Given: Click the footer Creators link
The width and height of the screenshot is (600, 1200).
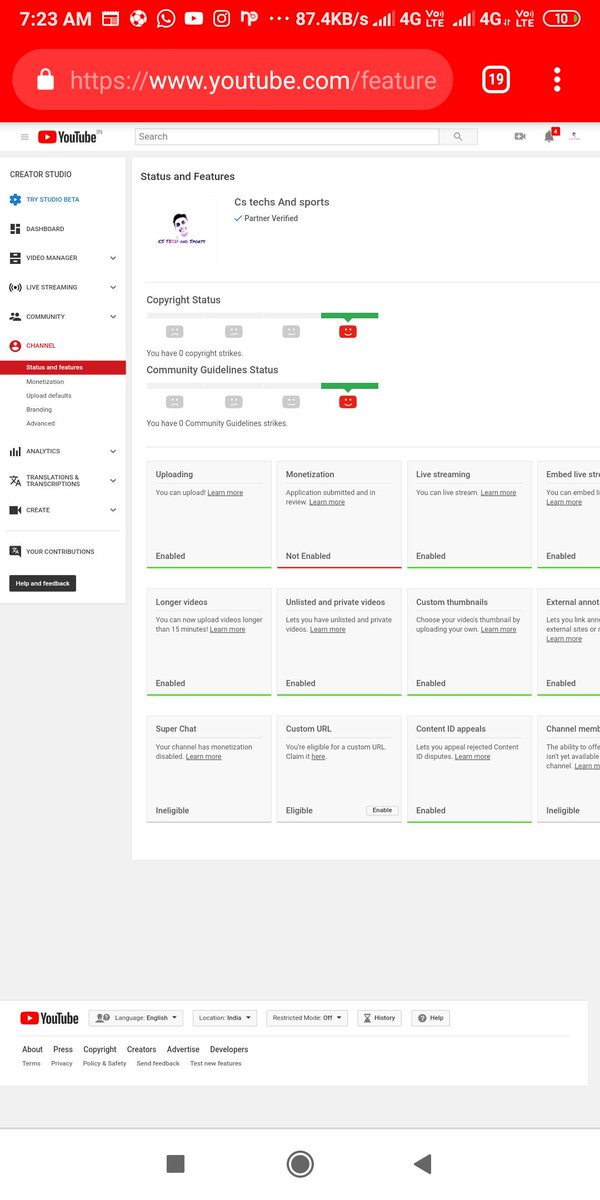Looking at the screenshot, I should [x=141, y=1050].
